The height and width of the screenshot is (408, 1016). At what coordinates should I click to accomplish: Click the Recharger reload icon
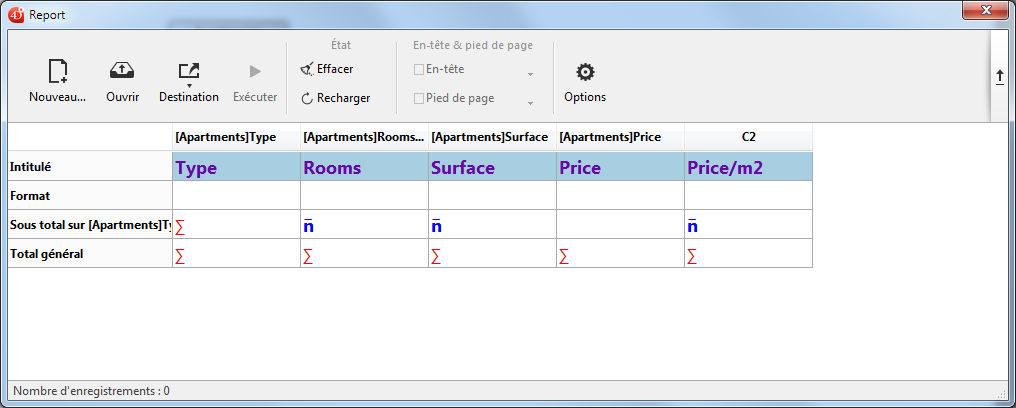[307, 98]
